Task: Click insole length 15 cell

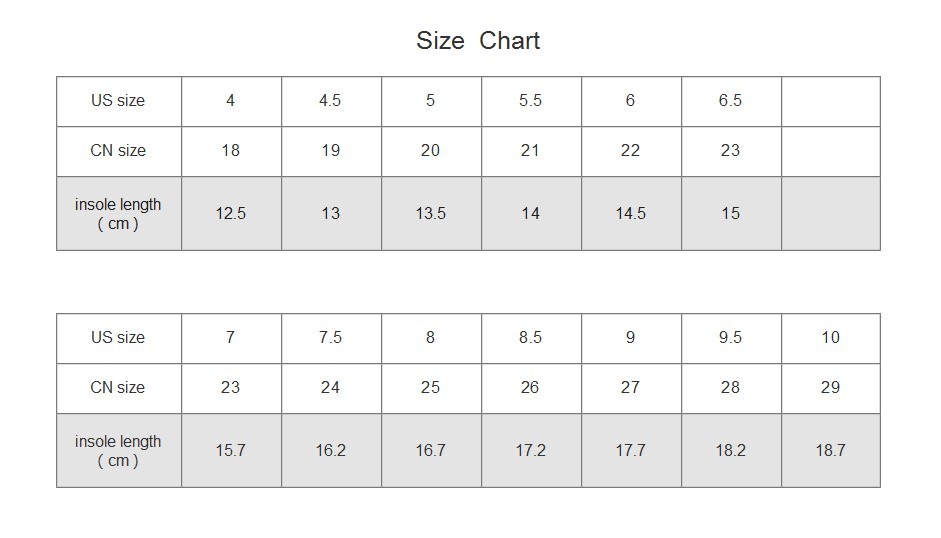Action: 732,214
